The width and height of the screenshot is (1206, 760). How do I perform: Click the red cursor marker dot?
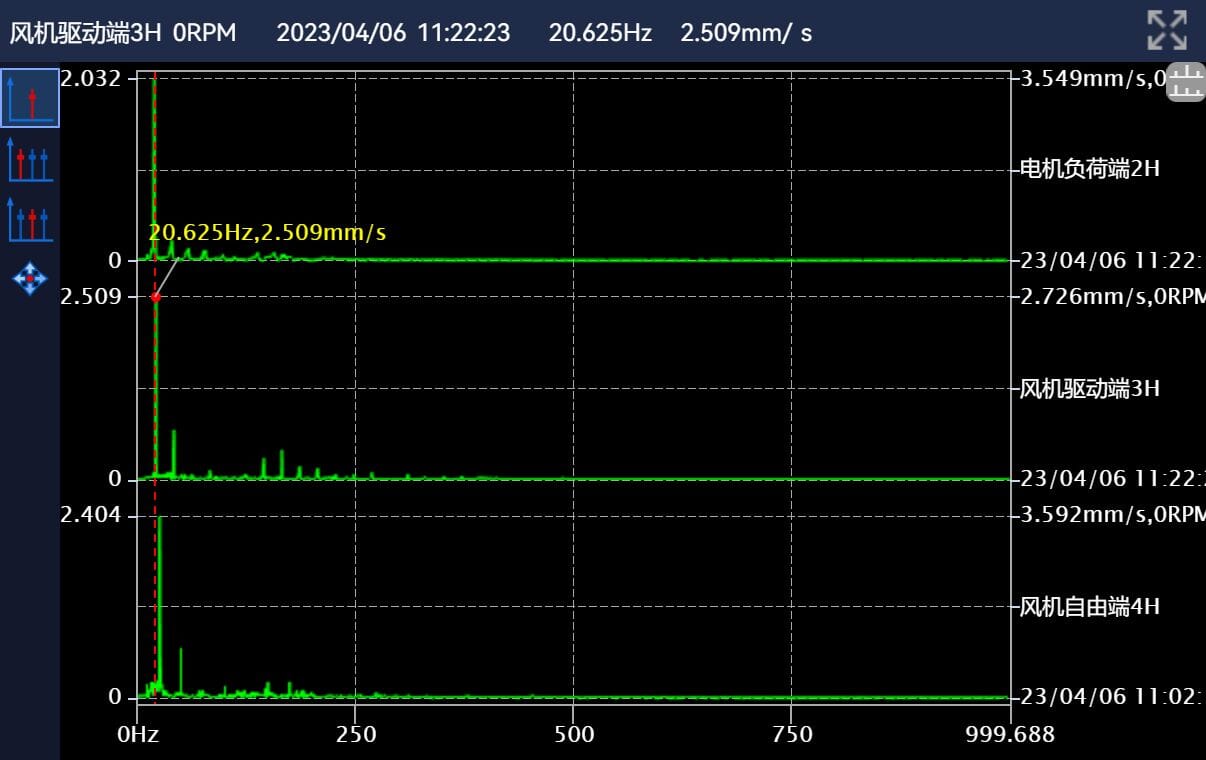[155, 297]
